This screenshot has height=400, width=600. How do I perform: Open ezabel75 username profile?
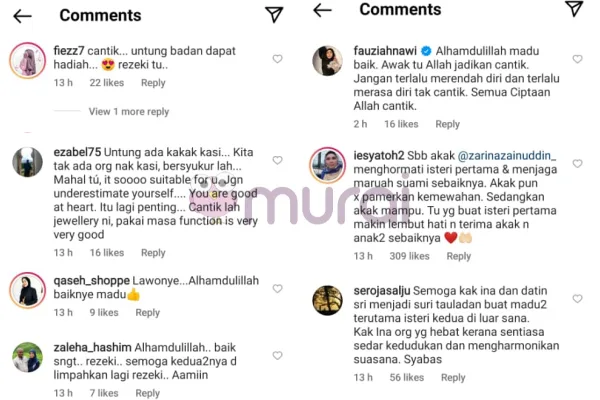click(x=77, y=152)
